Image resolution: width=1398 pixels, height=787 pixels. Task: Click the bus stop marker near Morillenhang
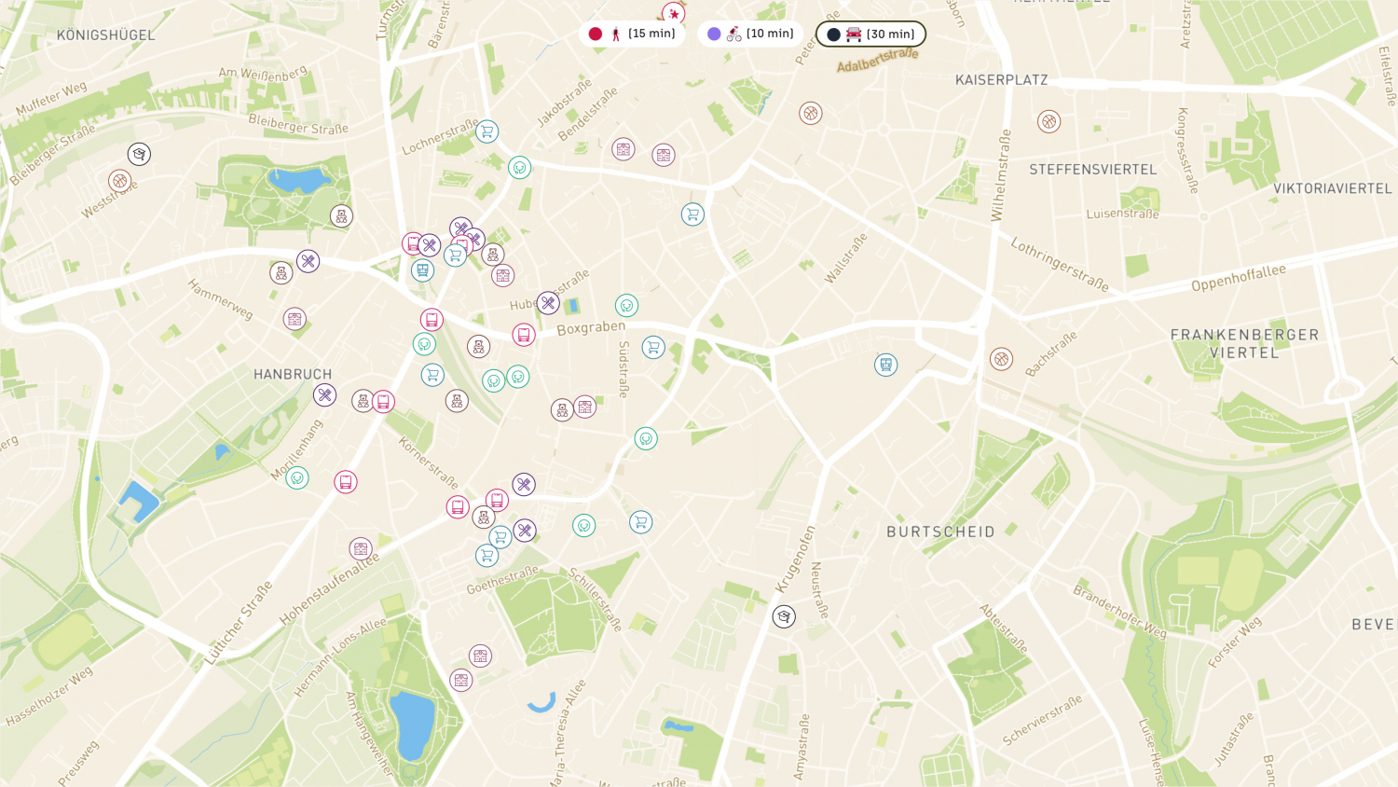pos(346,482)
